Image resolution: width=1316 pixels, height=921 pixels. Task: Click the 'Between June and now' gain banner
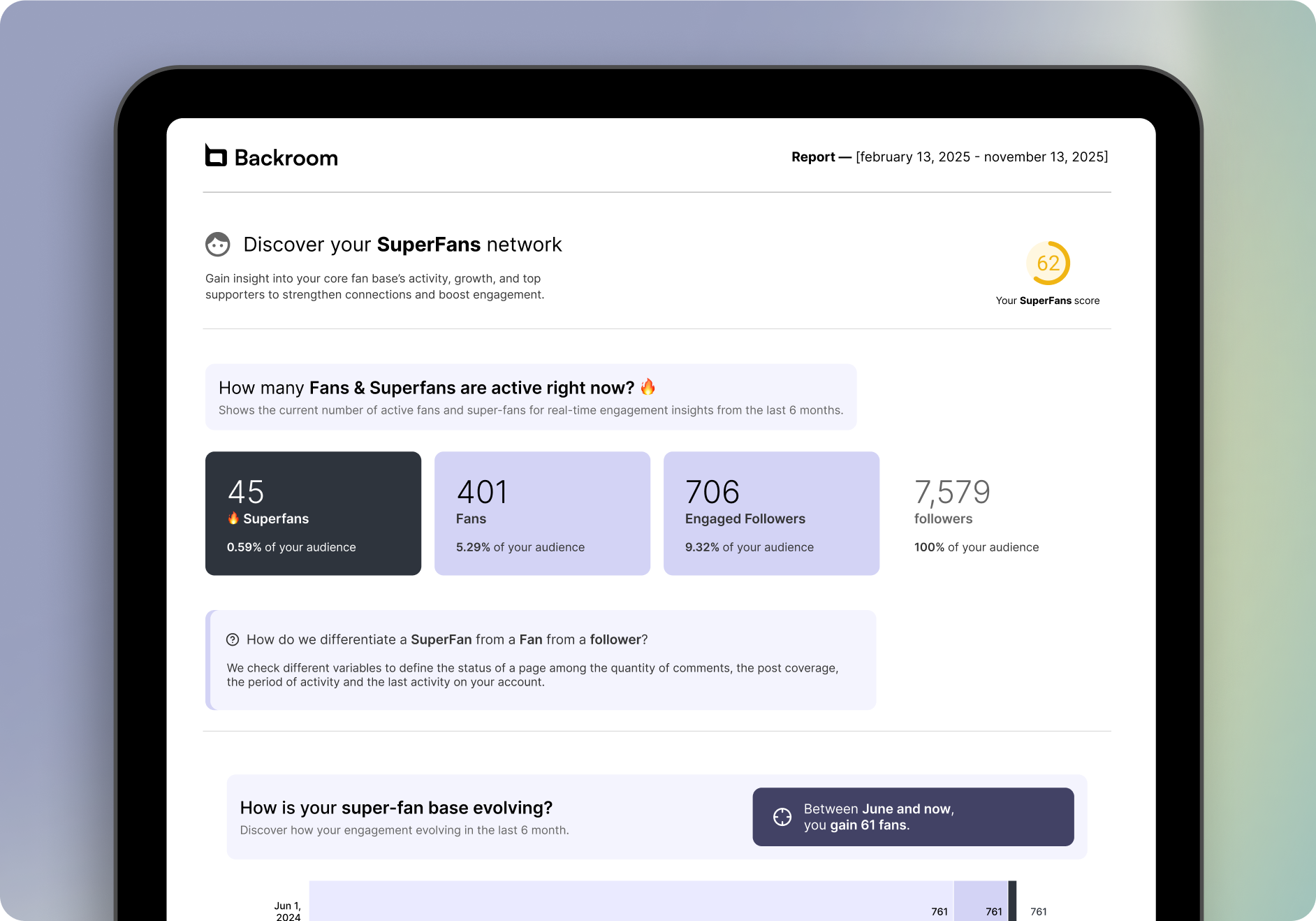tap(913, 817)
